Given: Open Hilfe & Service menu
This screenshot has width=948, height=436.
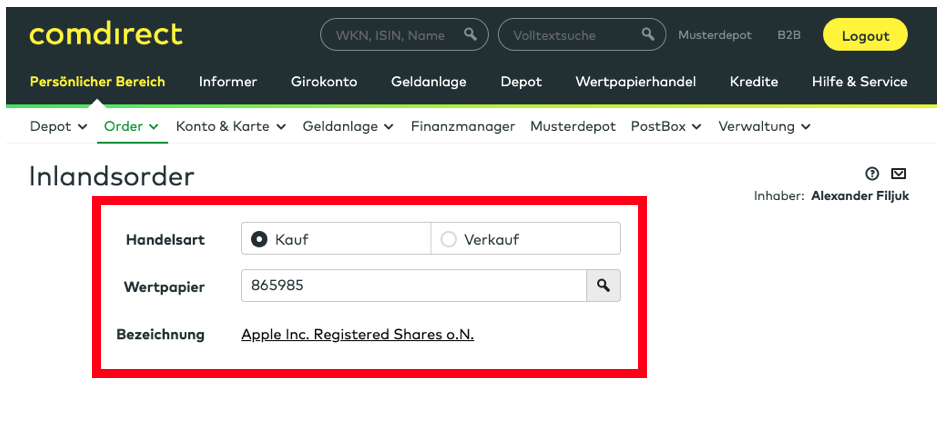Looking at the screenshot, I should pos(860,82).
